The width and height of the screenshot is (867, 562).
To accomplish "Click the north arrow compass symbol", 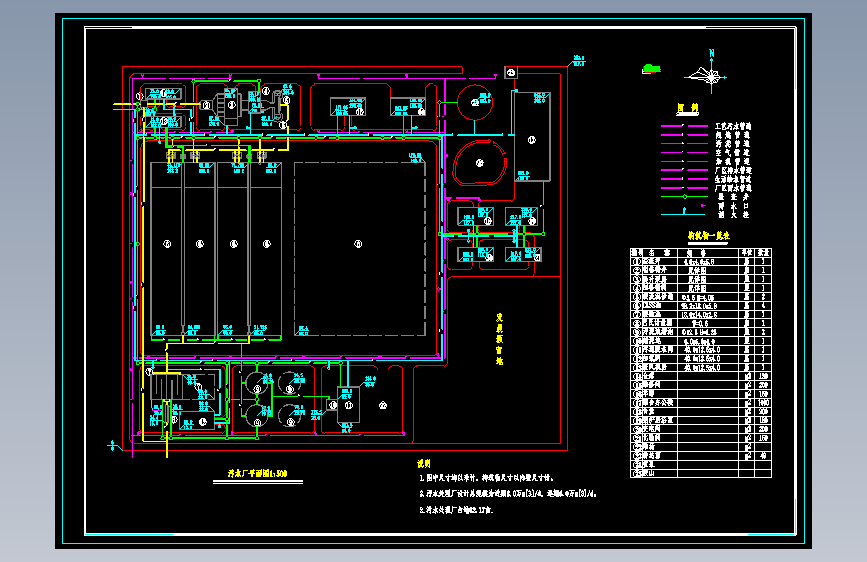I will click(x=706, y=72).
